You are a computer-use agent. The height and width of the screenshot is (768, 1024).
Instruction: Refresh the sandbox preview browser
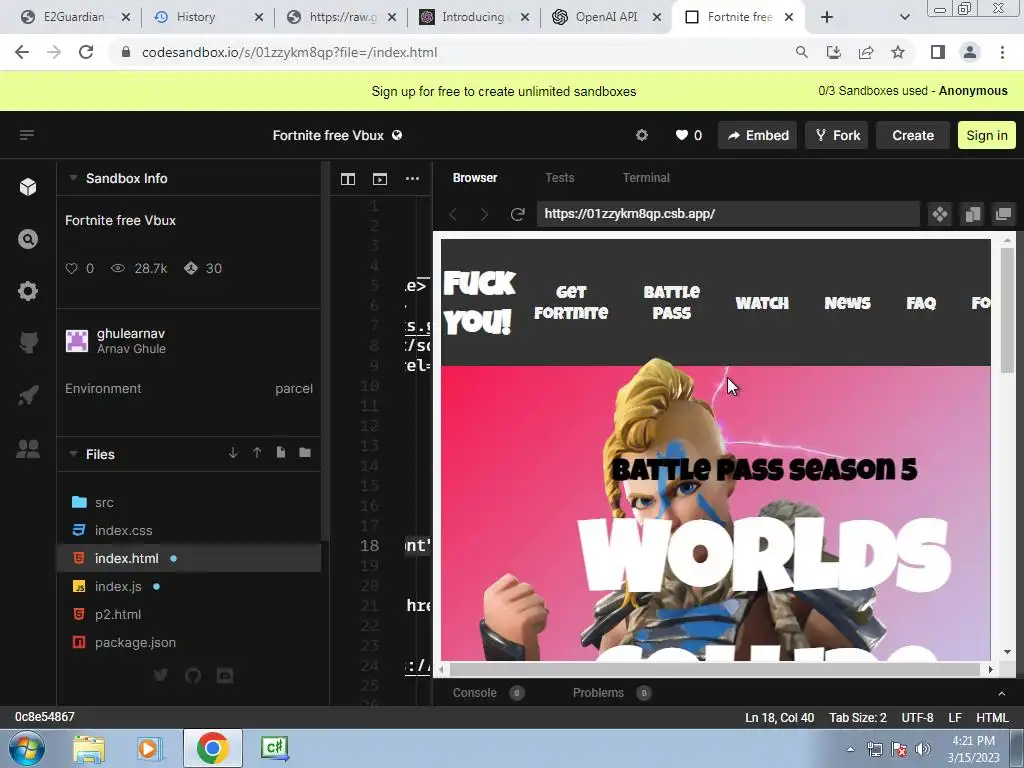point(517,214)
